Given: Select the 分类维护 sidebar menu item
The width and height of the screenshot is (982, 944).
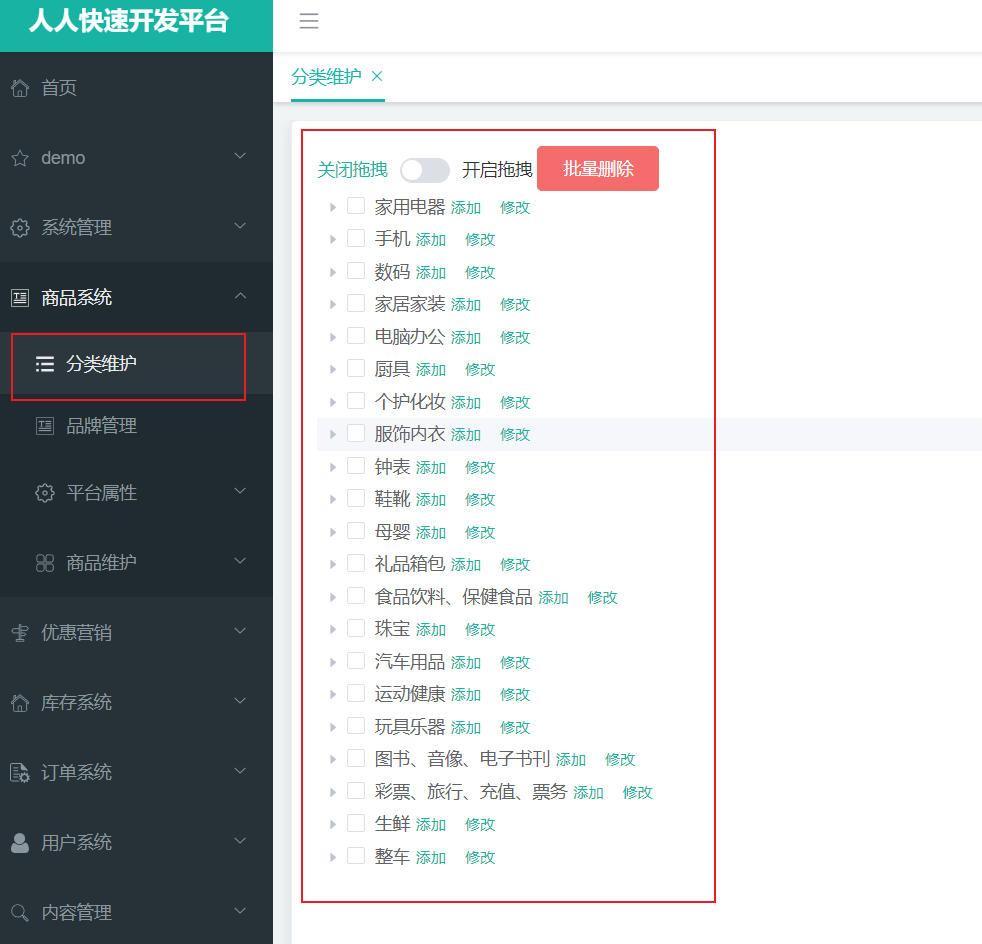Looking at the screenshot, I should (136, 364).
